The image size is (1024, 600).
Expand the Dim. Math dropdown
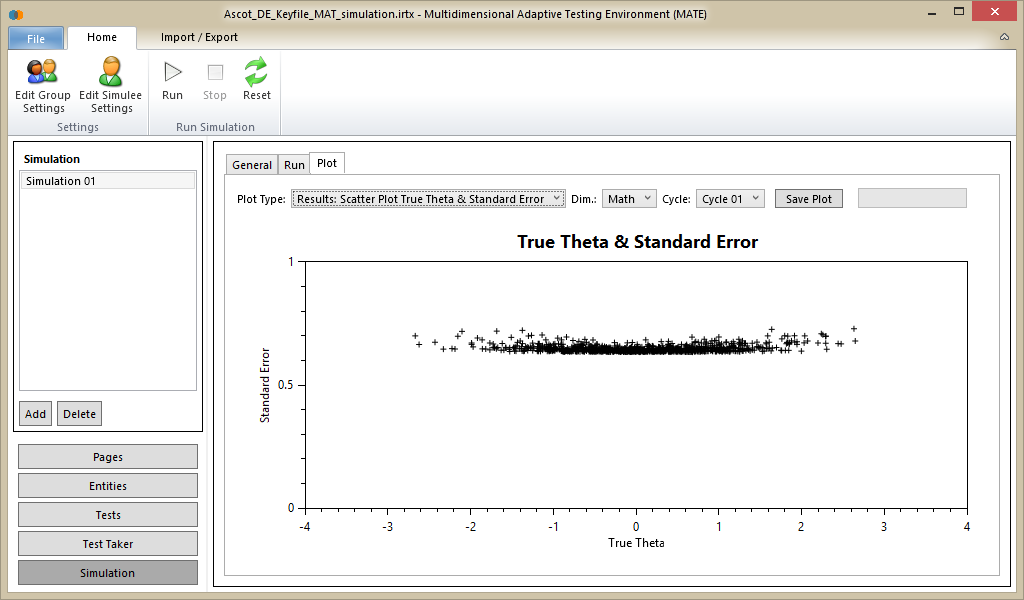[x=629, y=199]
